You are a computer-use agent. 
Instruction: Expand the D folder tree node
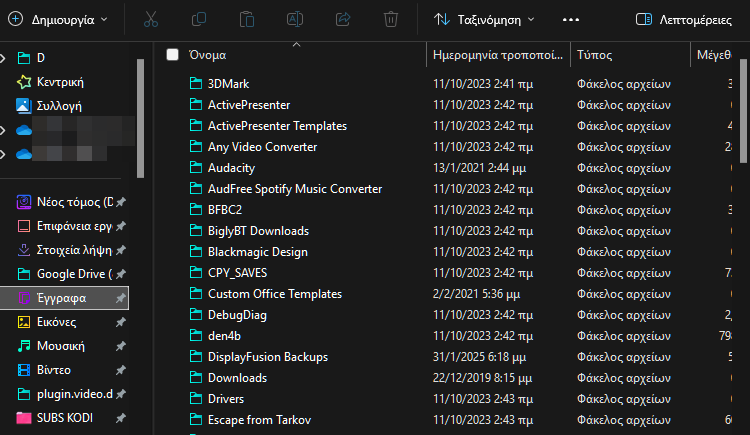[3, 58]
